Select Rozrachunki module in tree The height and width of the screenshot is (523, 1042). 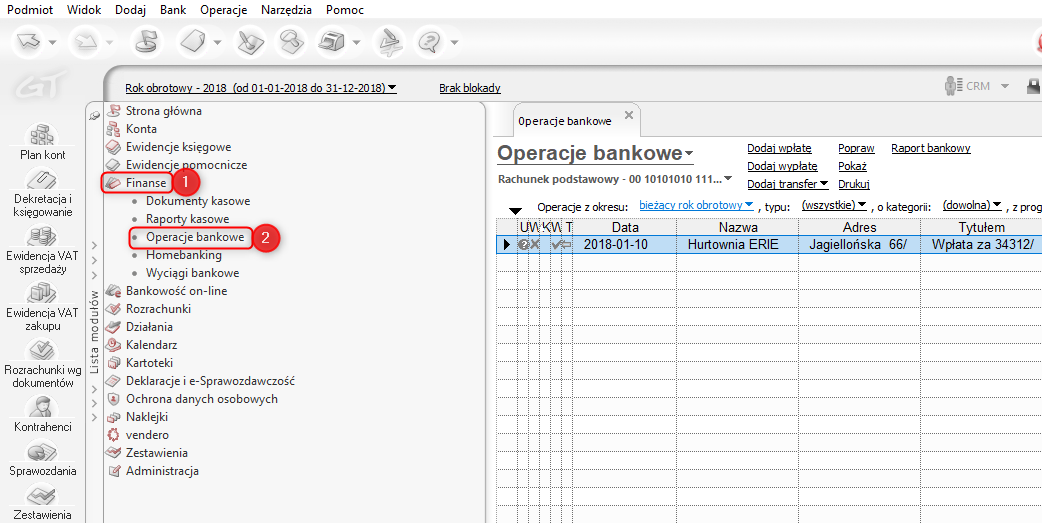[x=158, y=309]
